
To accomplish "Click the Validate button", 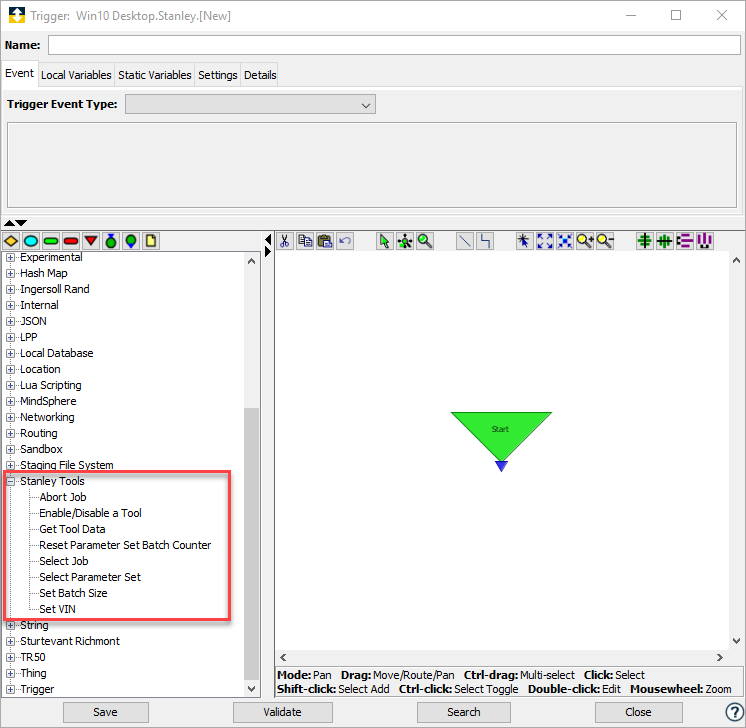I will pyautogui.click(x=283, y=712).
